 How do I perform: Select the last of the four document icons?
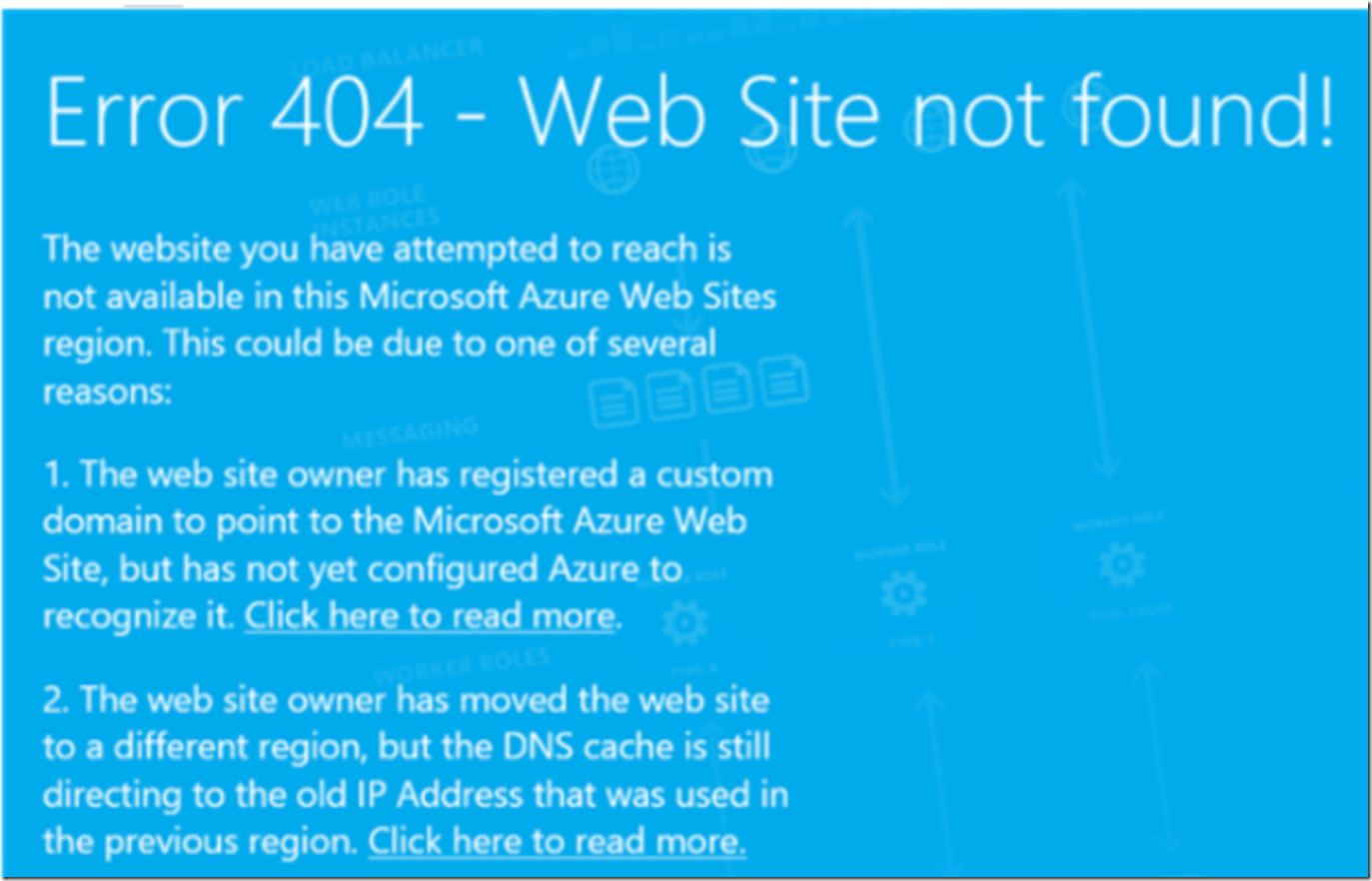784,383
